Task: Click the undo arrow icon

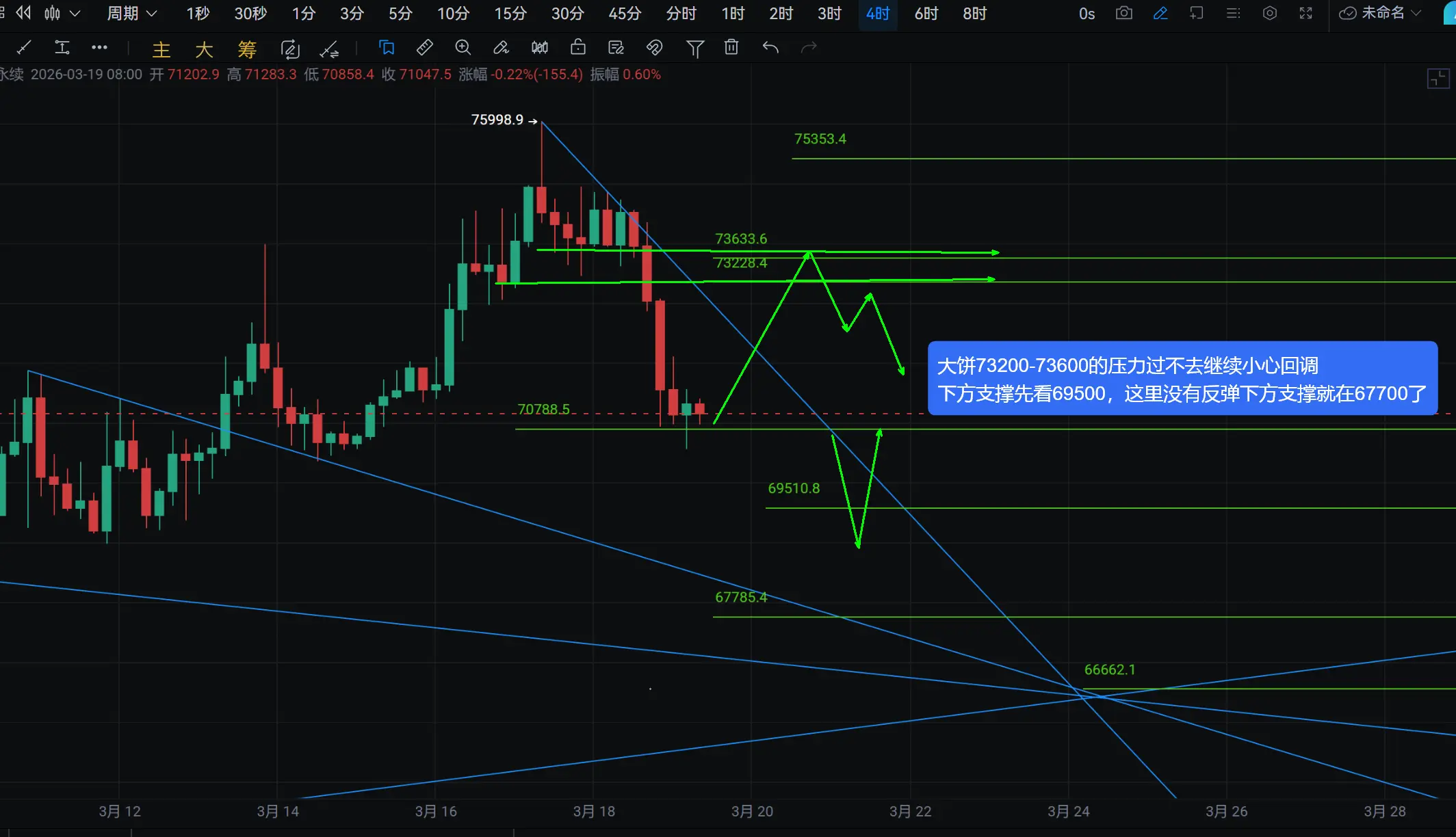Action: tap(770, 47)
